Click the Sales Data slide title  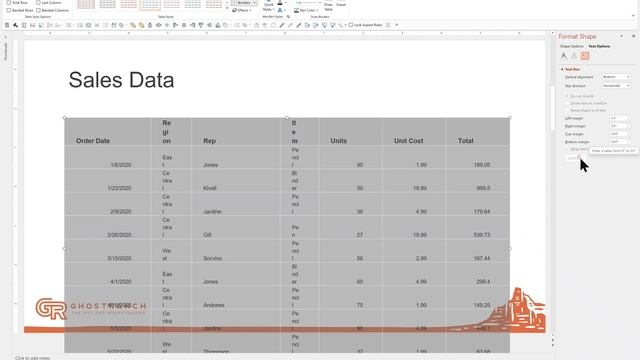click(121, 80)
